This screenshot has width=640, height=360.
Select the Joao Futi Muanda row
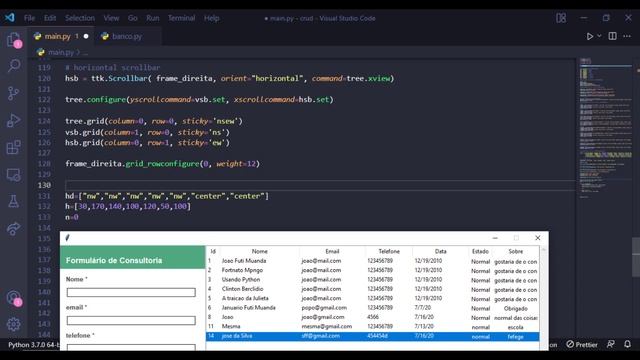tap(372, 261)
